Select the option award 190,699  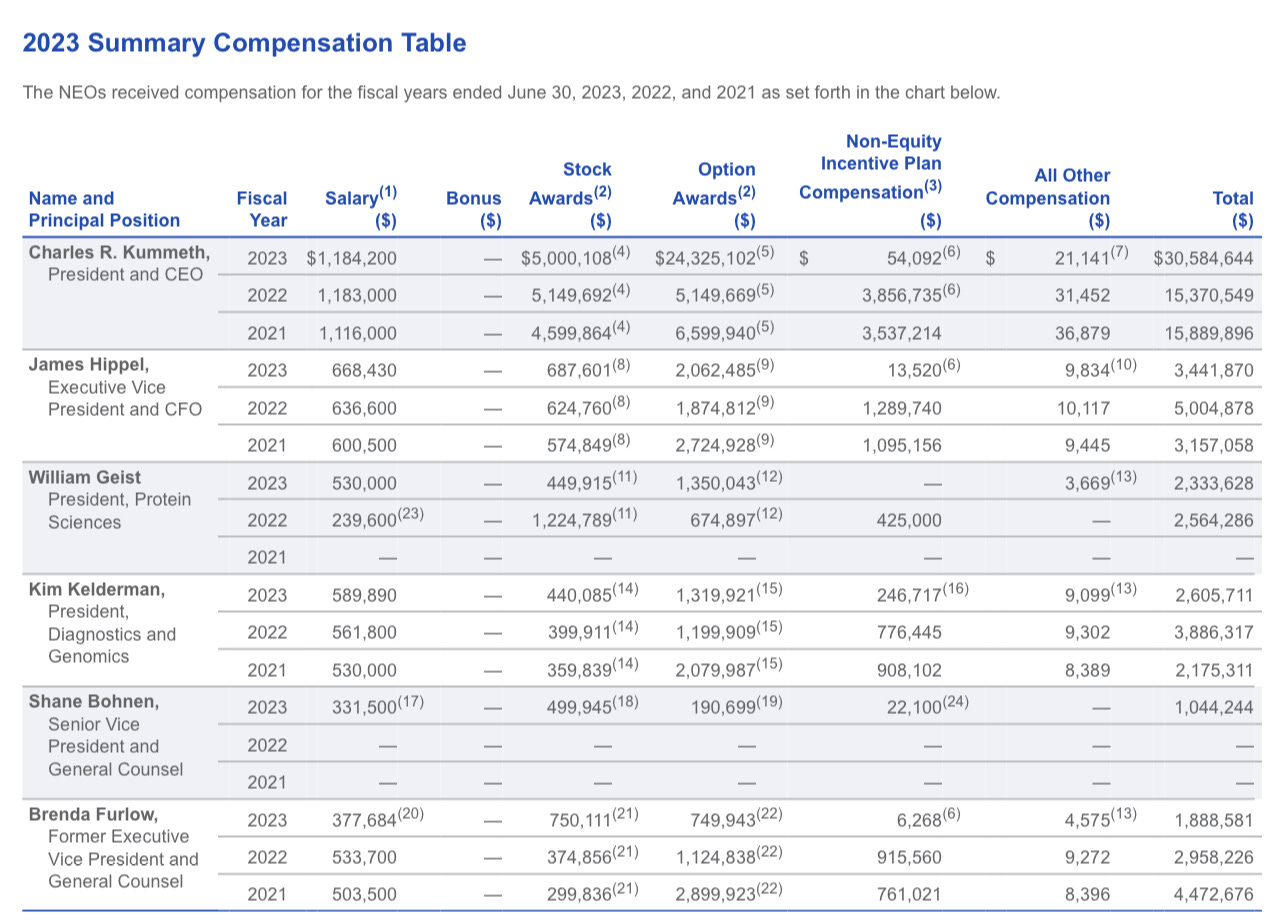(x=721, y=707)
